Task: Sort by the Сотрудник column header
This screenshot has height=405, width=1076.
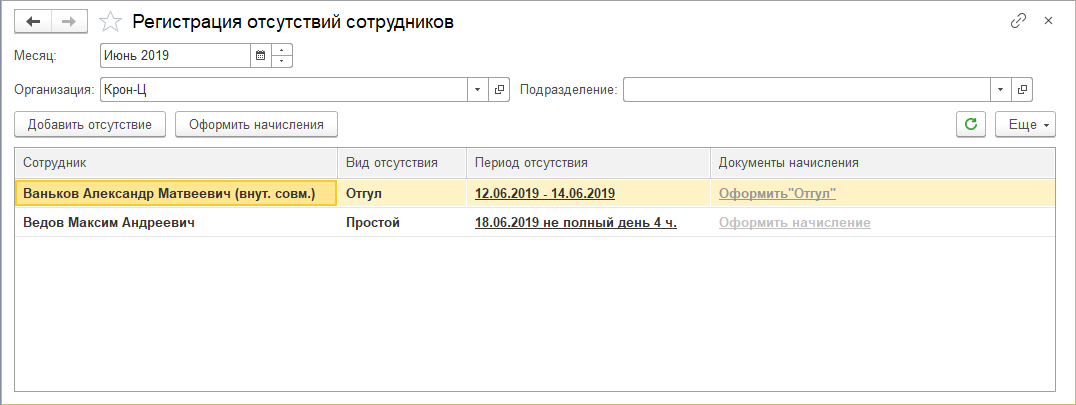Action: pos(176,162)
